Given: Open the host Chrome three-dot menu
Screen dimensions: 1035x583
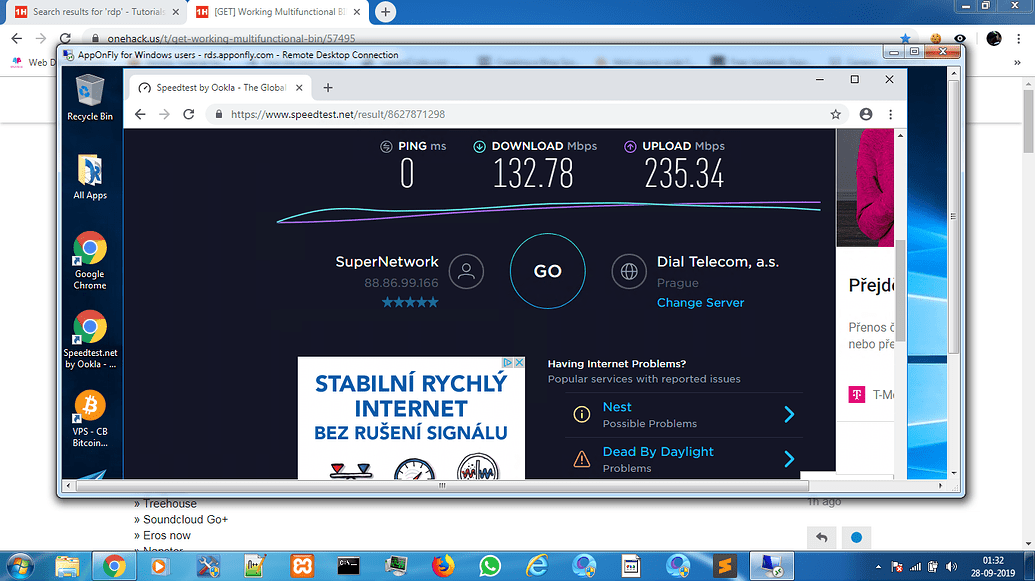Looking at the screenshot, I should [x=1018, y=38].
